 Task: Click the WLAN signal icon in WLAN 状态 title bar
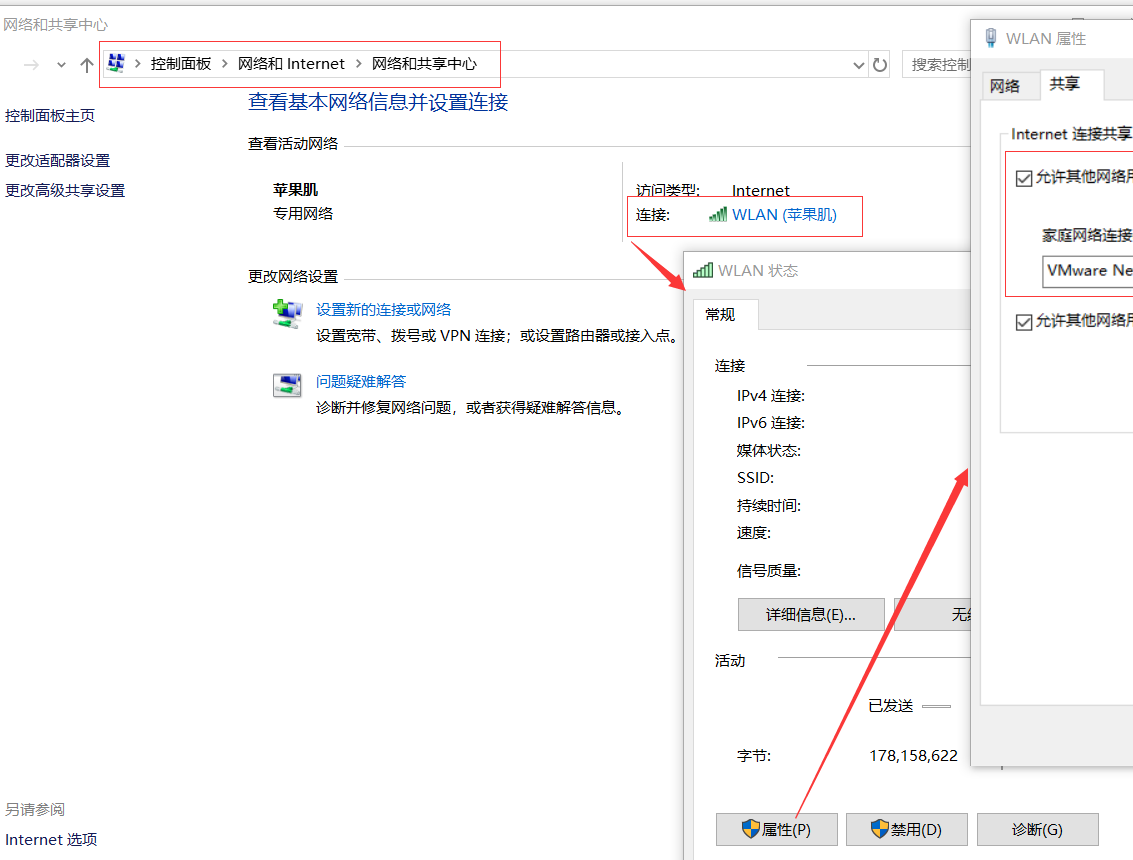click(702, 270)
